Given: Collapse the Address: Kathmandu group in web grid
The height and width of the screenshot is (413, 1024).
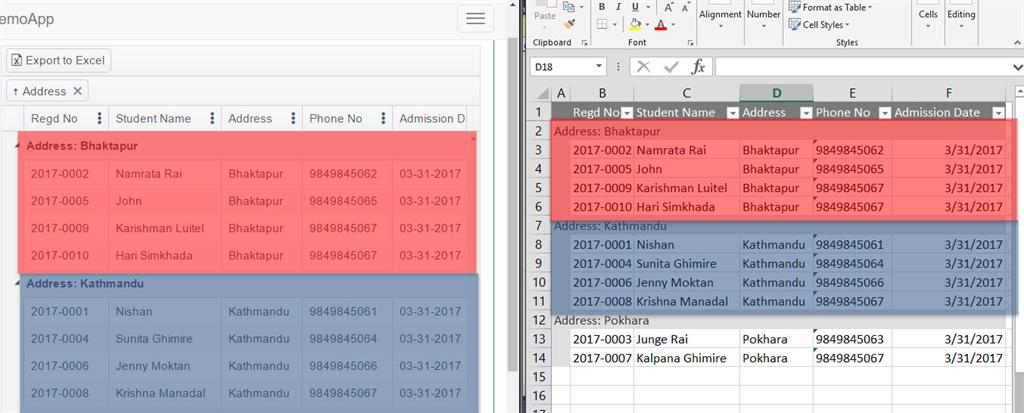Looking at the screenshot, I should pos(17,282).
